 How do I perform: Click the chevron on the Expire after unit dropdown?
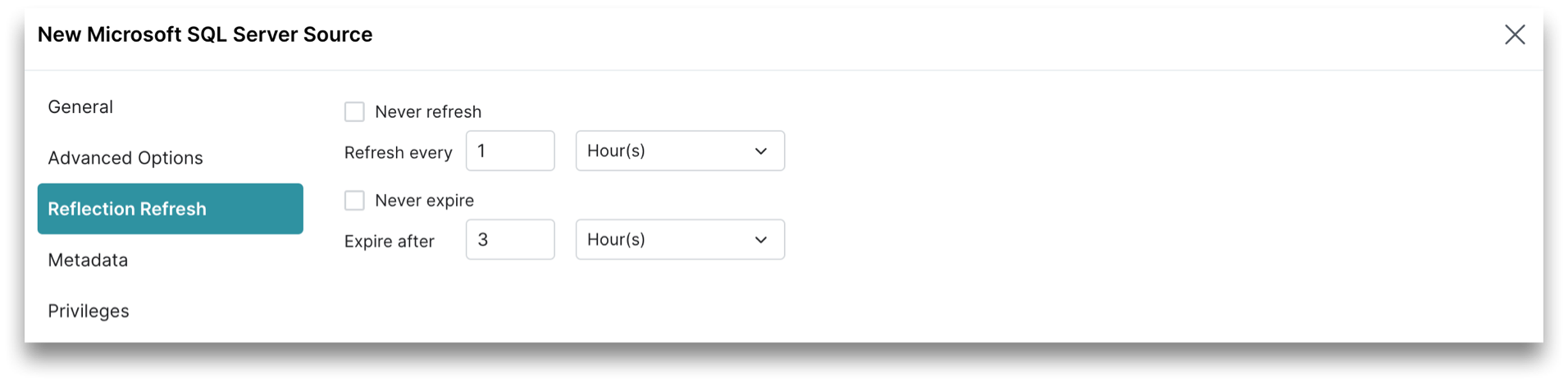(x=760, y=240)
